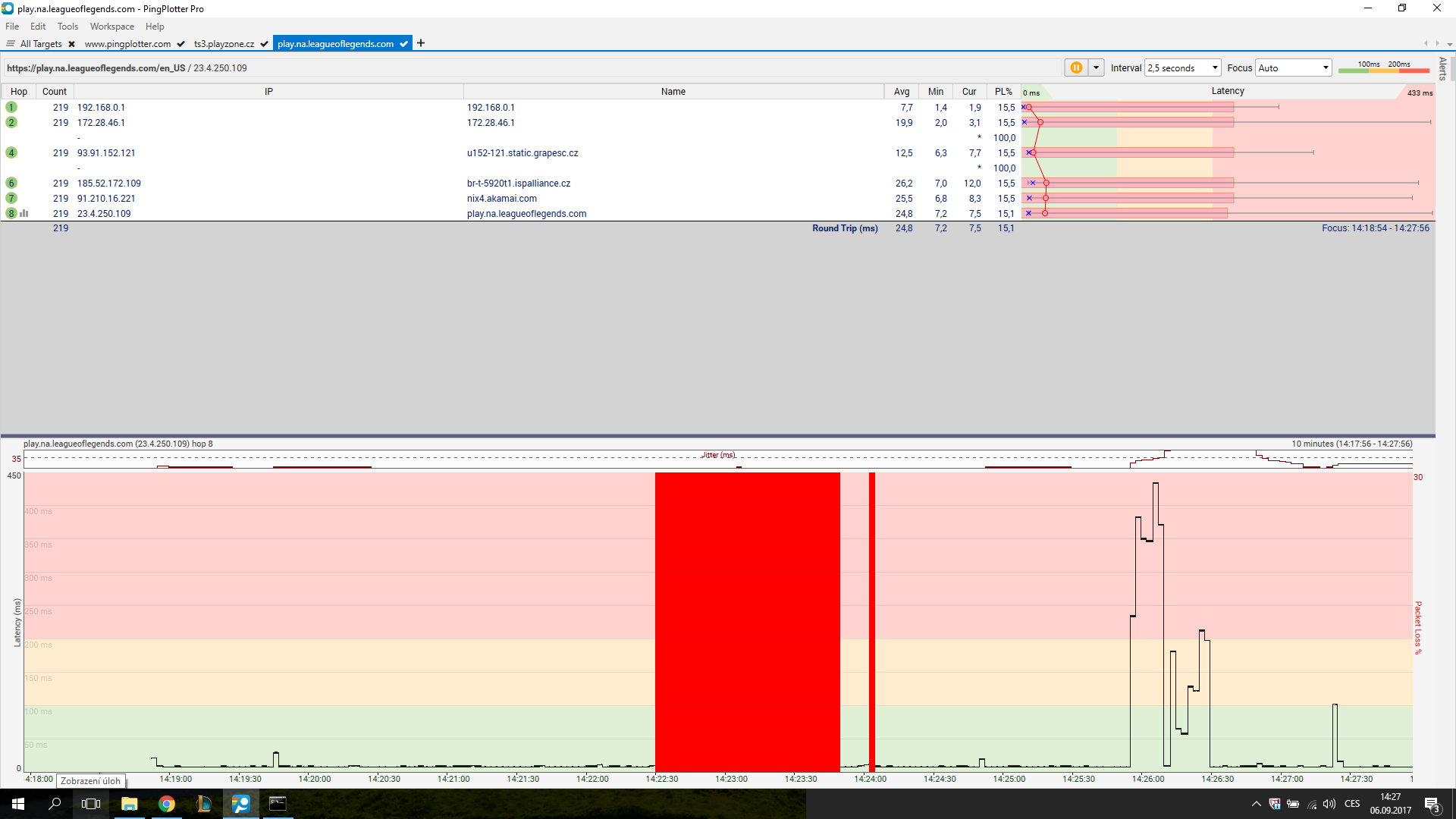Open the dropdown arrow beside the pause button
The height and width of the screenshot is (819, 1456).
pyautogui.click(x=1096, y=67)
